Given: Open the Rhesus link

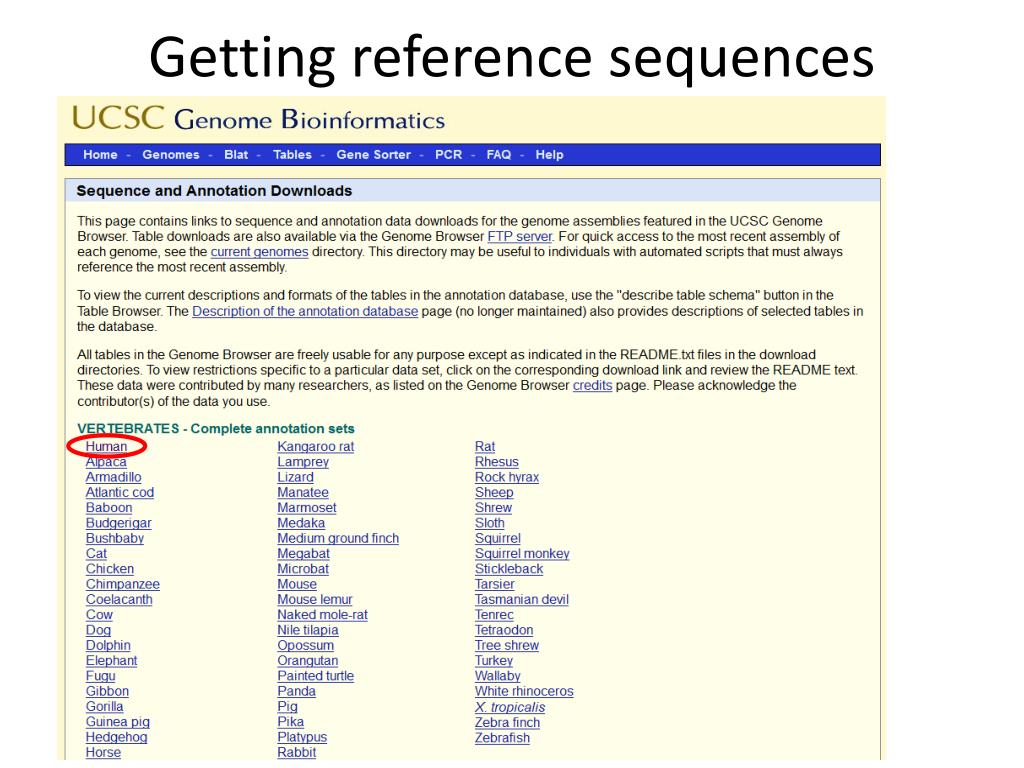Looking at the screenshot, I should [x=497, y=462].
